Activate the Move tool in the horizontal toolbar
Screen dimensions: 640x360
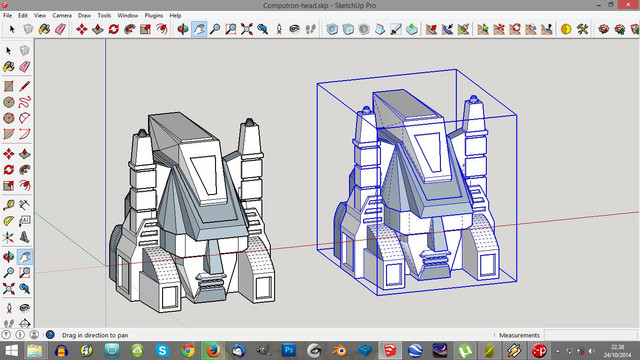[x=82, y=29]
